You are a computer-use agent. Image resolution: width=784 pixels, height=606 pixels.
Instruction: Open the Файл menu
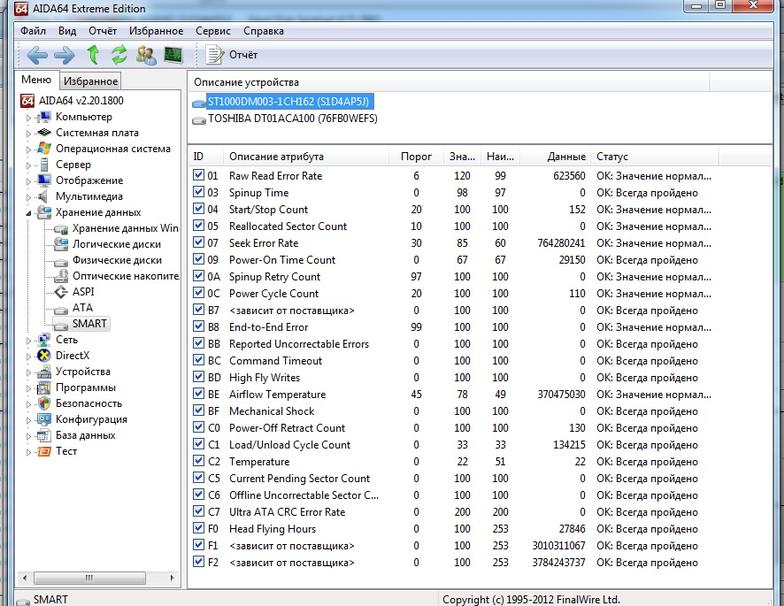32,31
